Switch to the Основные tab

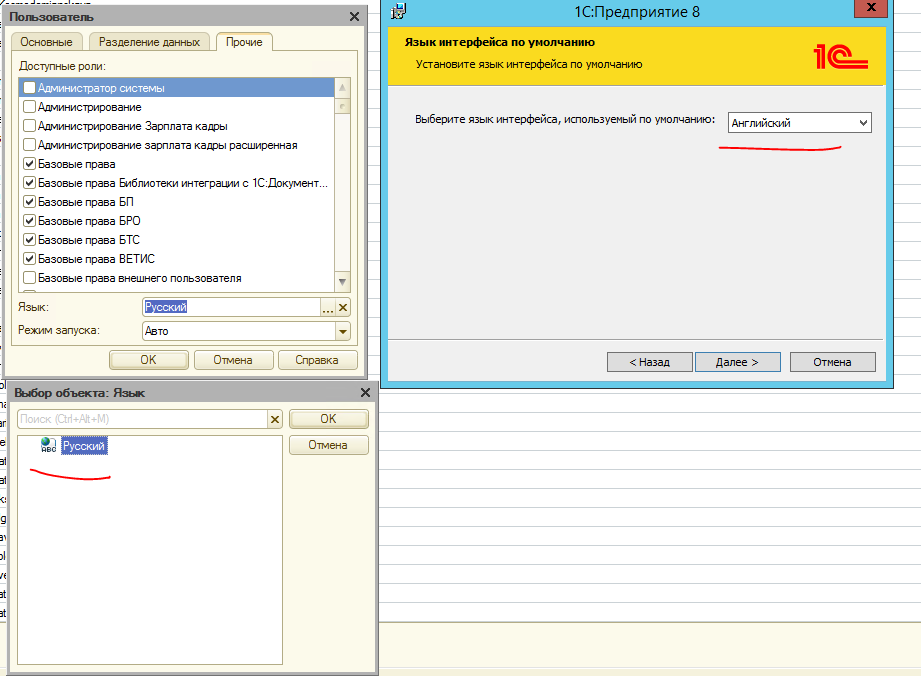click(46, 42)
